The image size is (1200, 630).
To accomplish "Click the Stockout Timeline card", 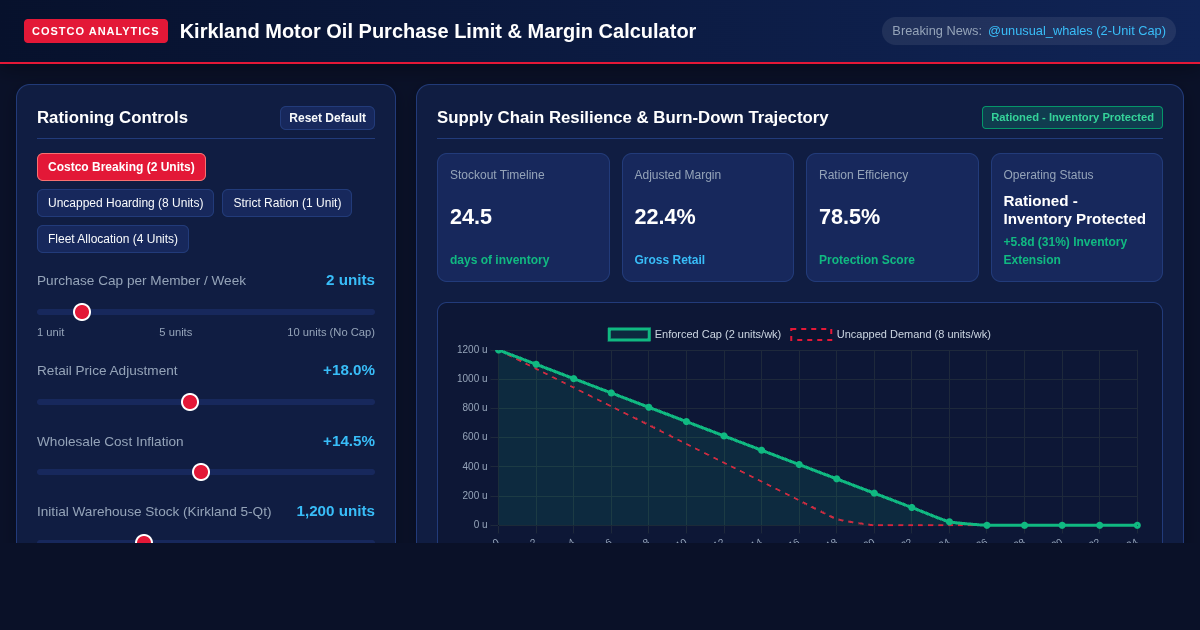I will click(523, 217).
